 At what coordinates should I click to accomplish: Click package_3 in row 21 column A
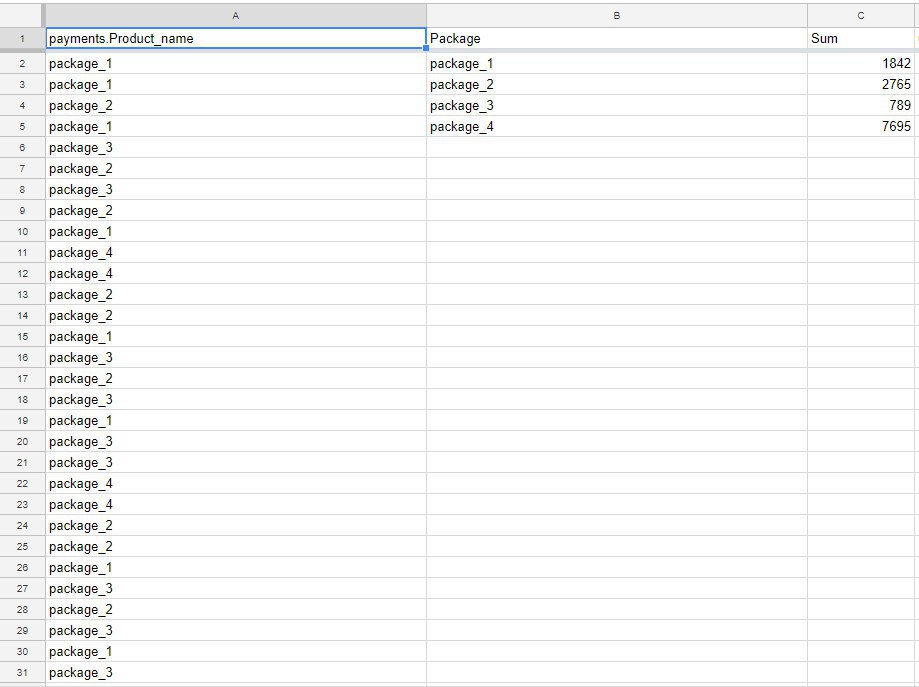[x=236, y=462]
